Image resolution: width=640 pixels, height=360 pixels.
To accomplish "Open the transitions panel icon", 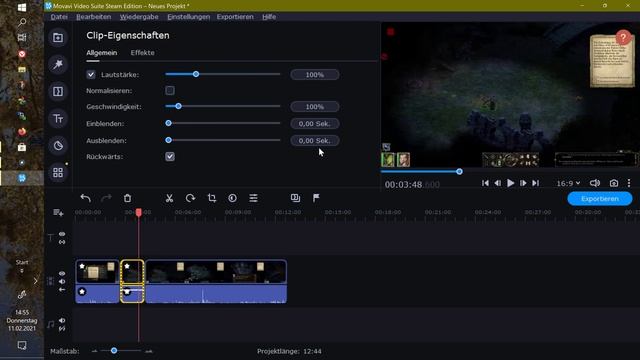I will [58, 91].
